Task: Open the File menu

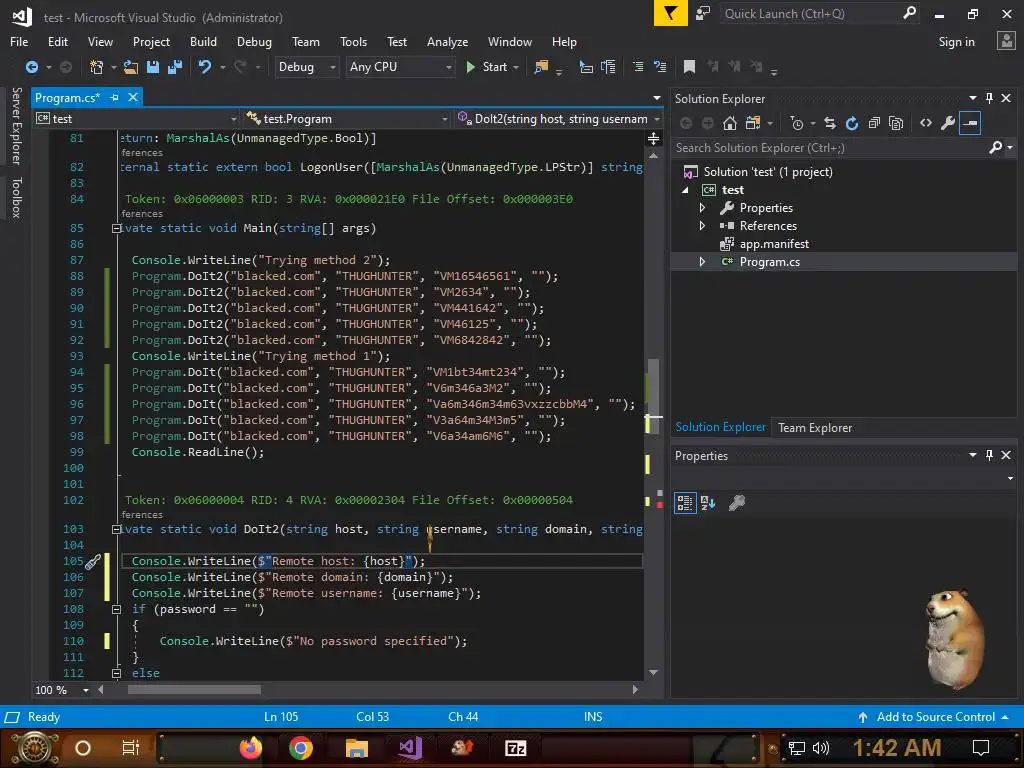Action: click(19, 42)
